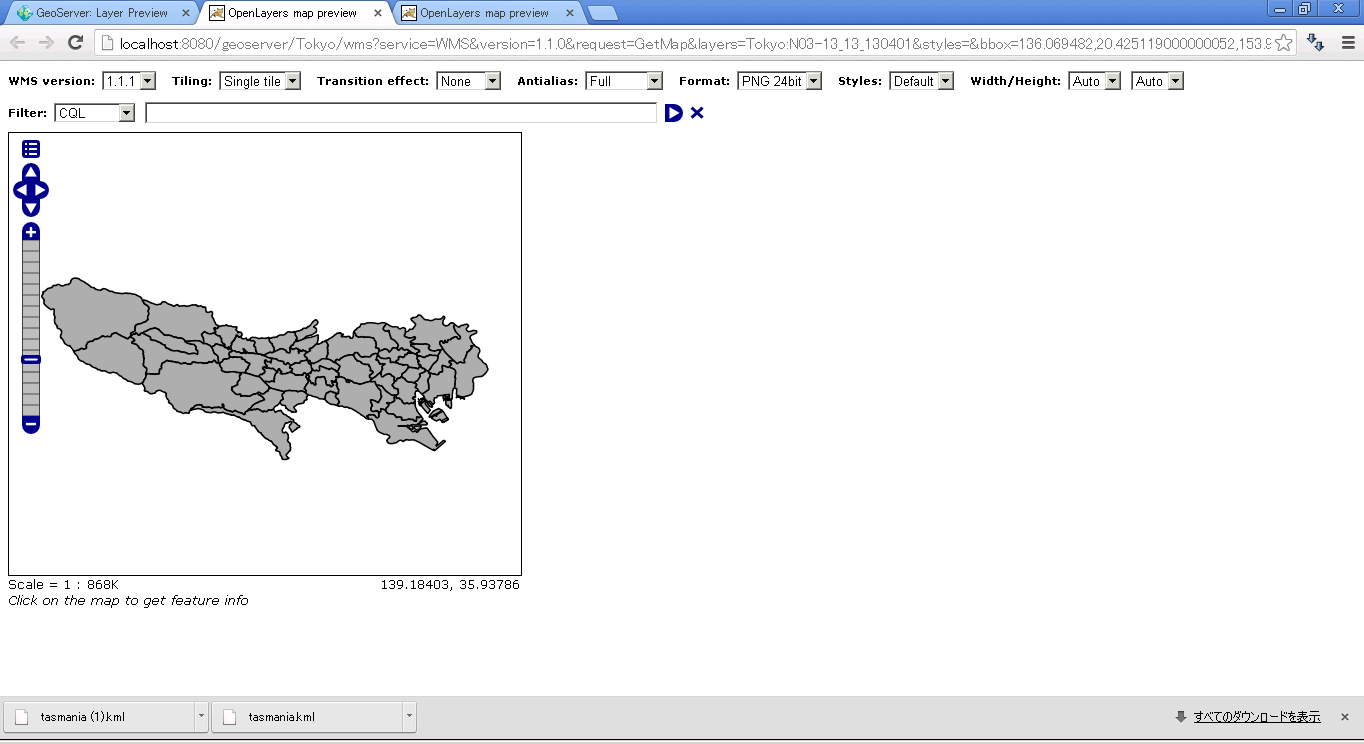Viewport: 1364px width, 744px height.
Task: Expand the Tiling dropdown
Action: pos(260,81)
